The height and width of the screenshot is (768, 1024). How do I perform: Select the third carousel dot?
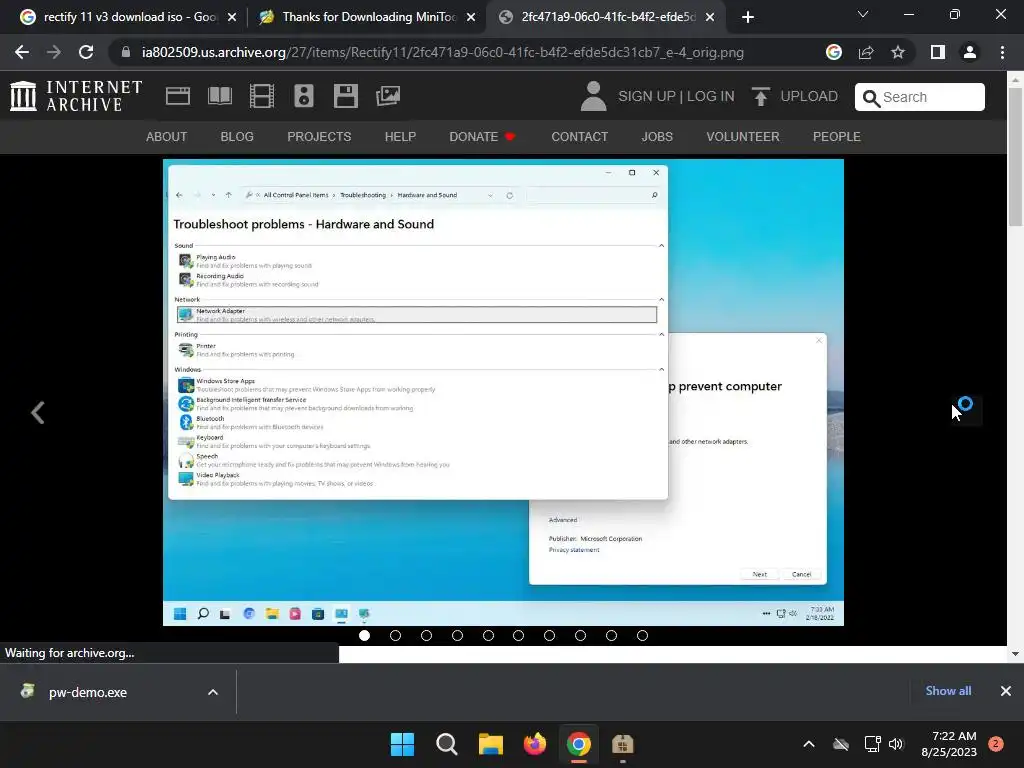point(426,635)
